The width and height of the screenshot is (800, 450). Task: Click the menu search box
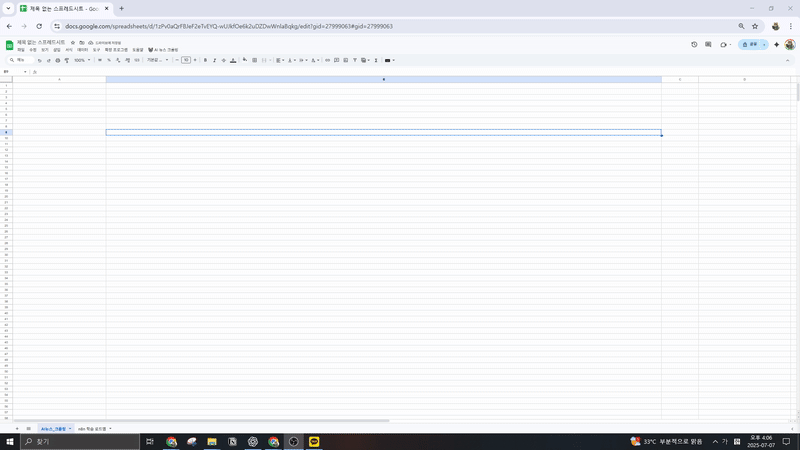(21, 60)
